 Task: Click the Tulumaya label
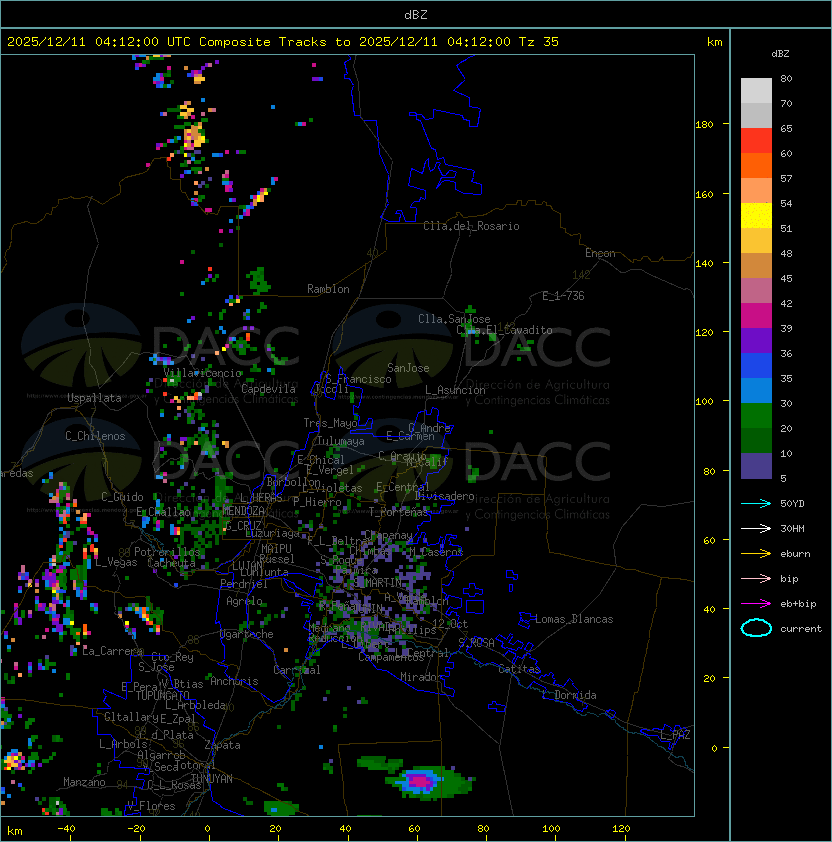341,441
